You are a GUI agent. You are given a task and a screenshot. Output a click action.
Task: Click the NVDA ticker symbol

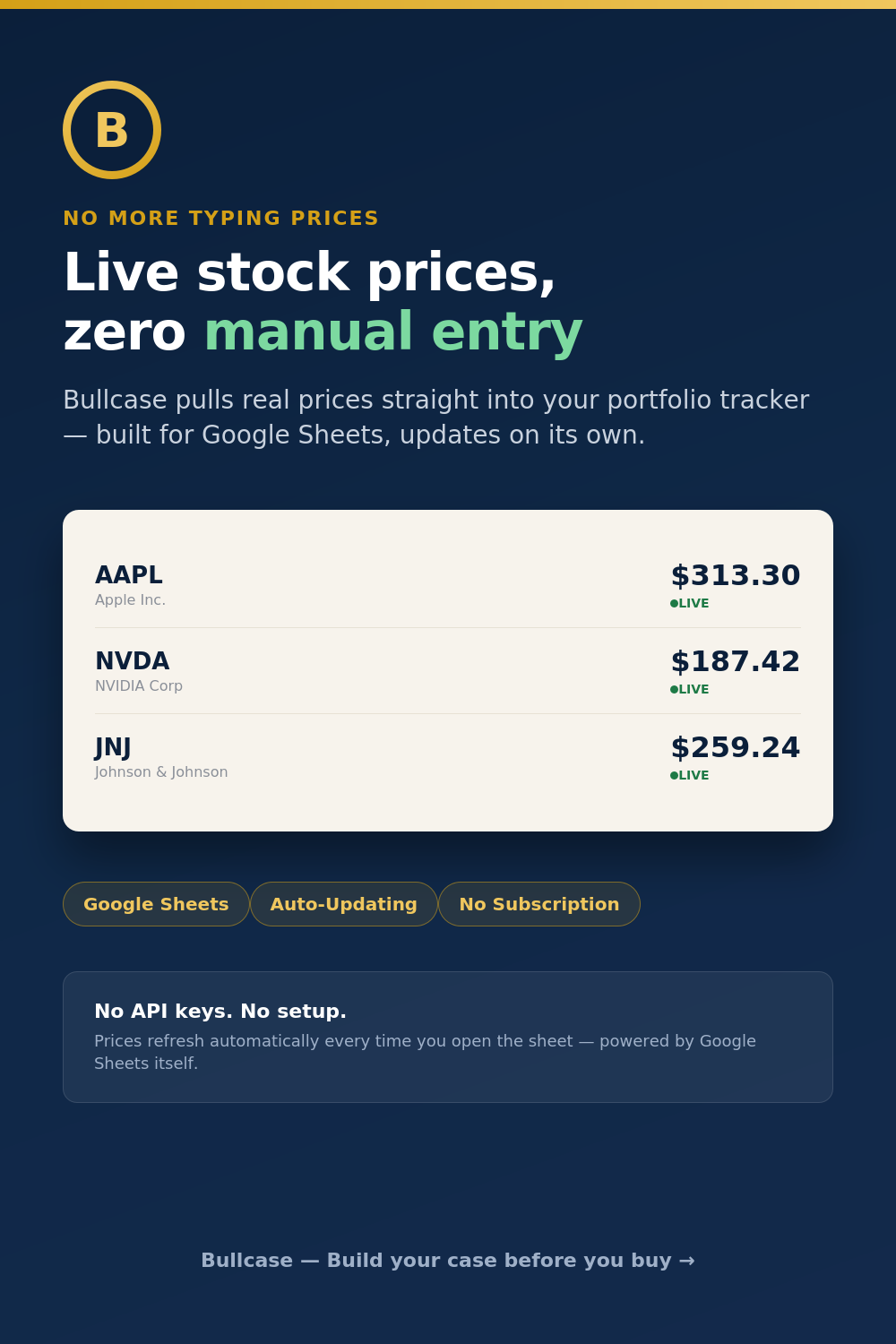coord(133,661)
